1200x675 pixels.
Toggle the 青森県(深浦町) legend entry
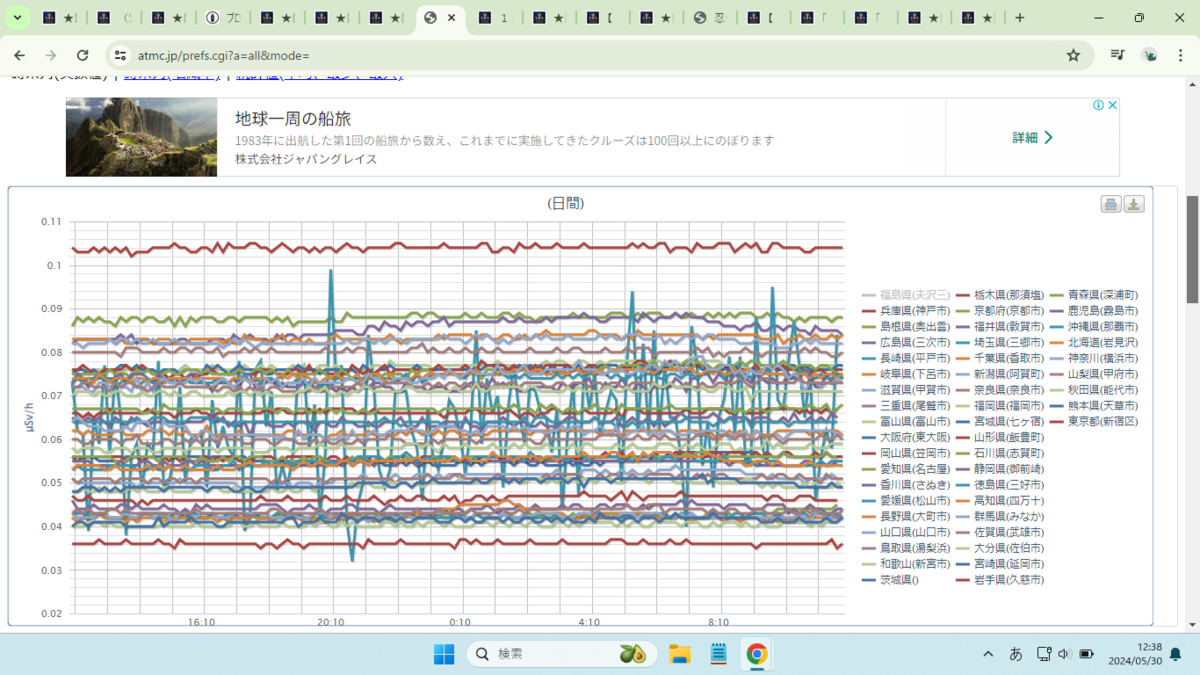click(x=1094, y=295)
